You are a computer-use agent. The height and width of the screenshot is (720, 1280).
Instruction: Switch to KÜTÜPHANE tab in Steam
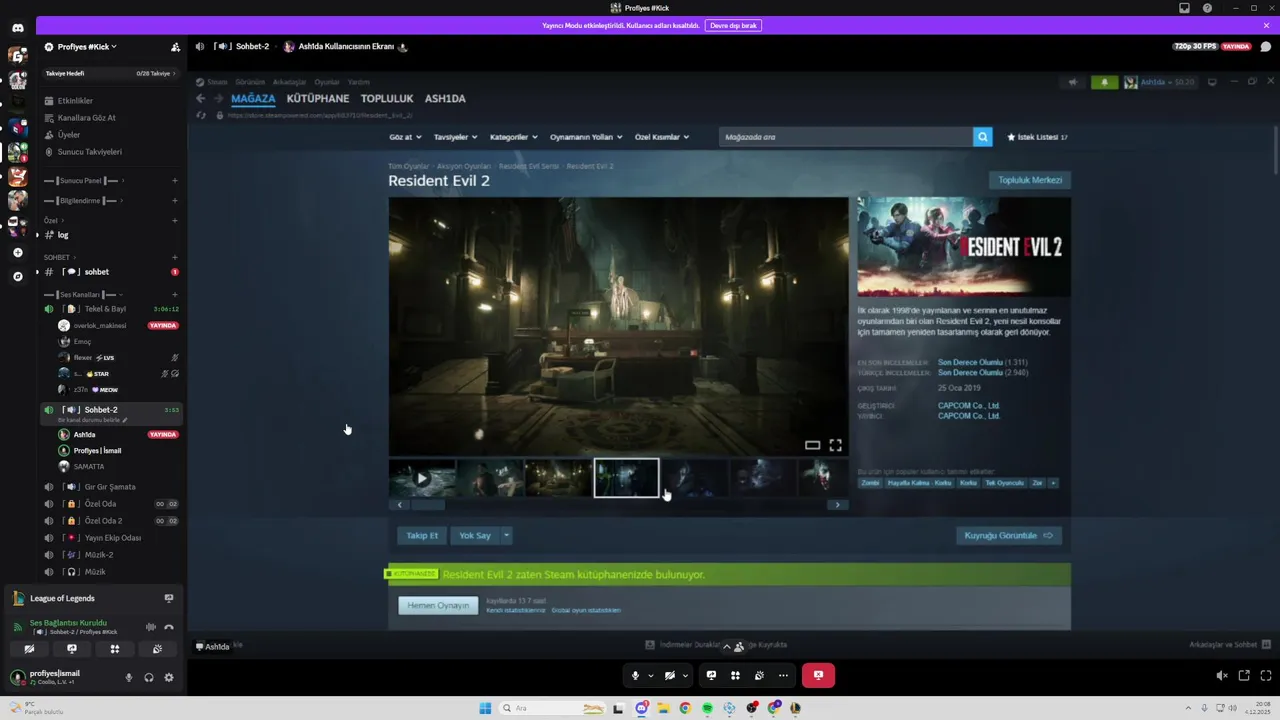click(x=318, y=98)
